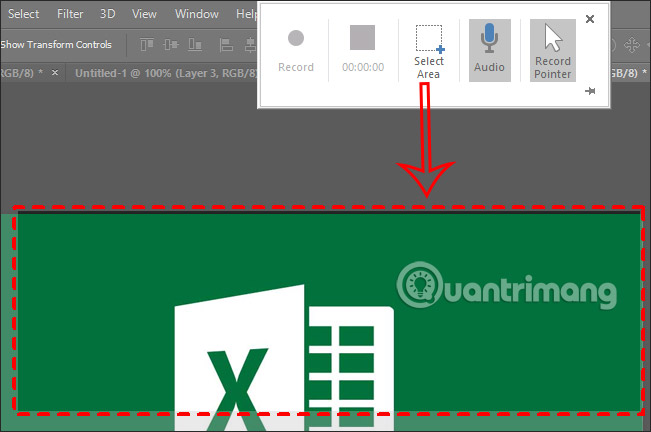Toggle the Record Pointer option

click(553, 50)
